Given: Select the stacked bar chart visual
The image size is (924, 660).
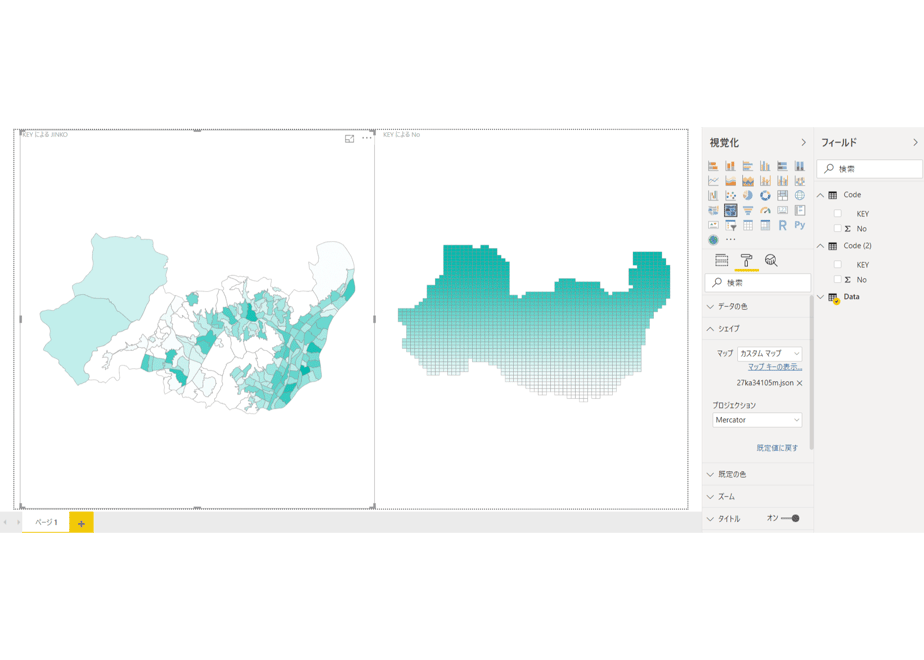Looking at the screenshot, I should (713, 166).
